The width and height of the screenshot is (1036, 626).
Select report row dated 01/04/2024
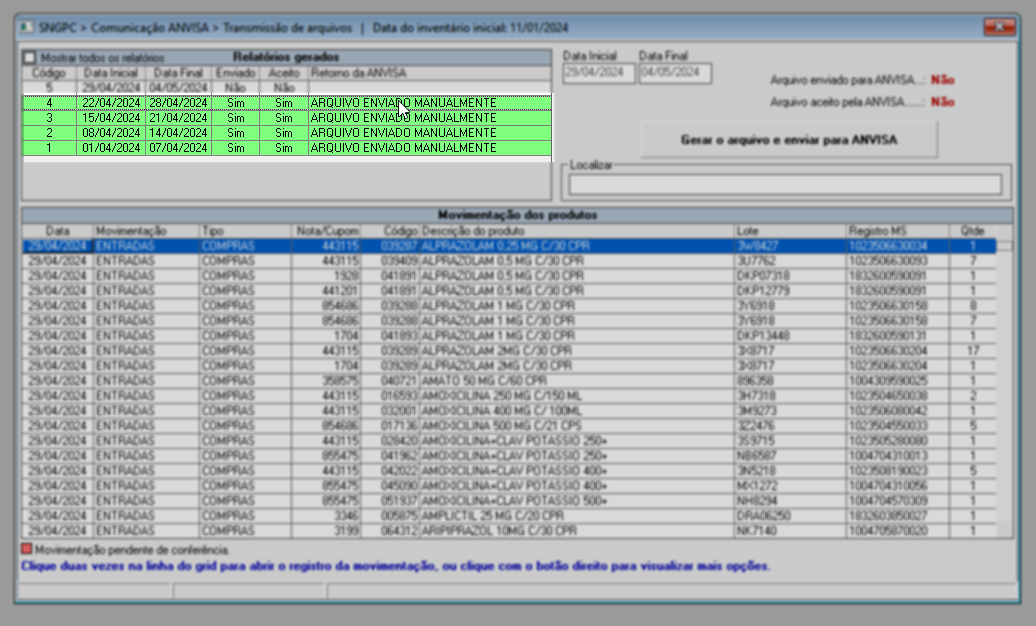tap(287, 148)
